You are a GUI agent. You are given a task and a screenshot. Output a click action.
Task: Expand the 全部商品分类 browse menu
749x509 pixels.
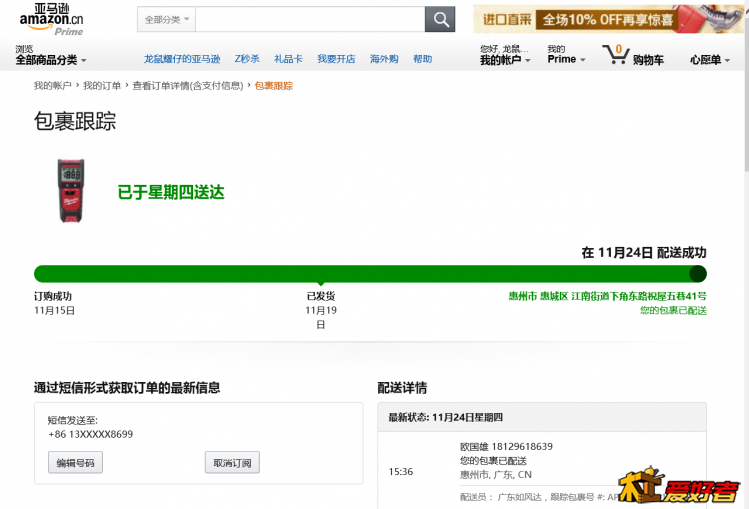coord(51,55)
